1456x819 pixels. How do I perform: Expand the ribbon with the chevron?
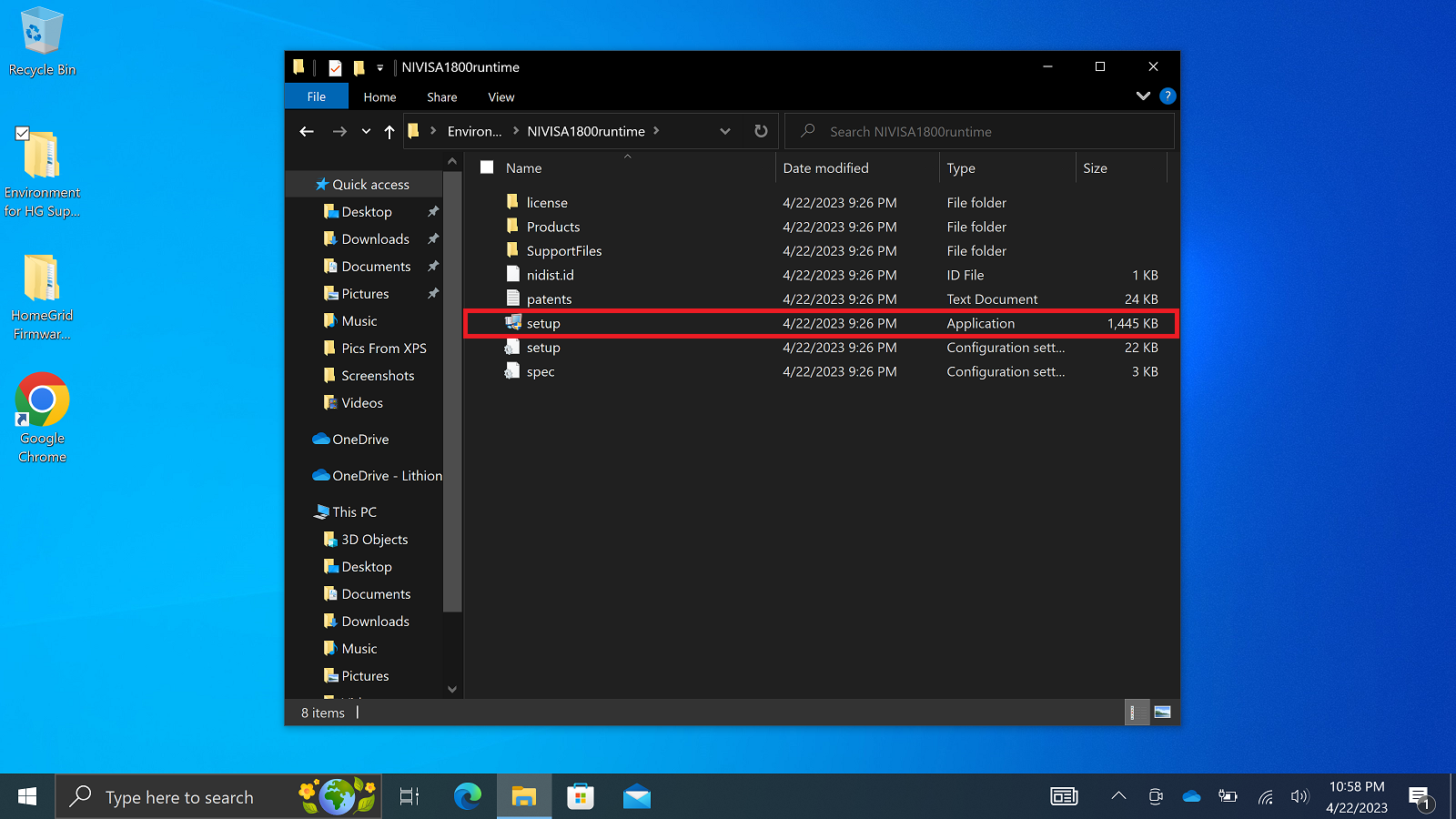pos(1143,96)
